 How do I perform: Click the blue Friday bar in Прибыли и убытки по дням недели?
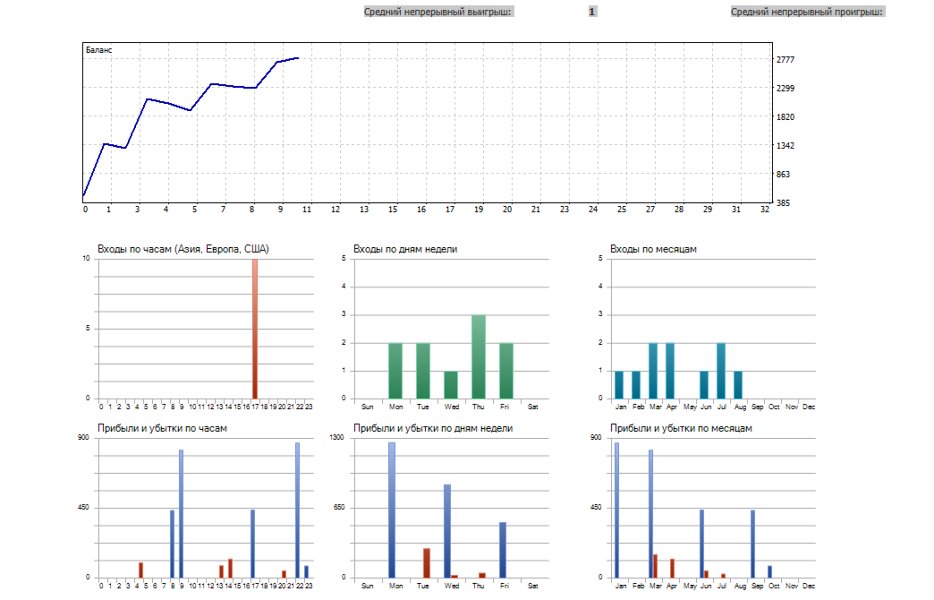tap(503, 550)
